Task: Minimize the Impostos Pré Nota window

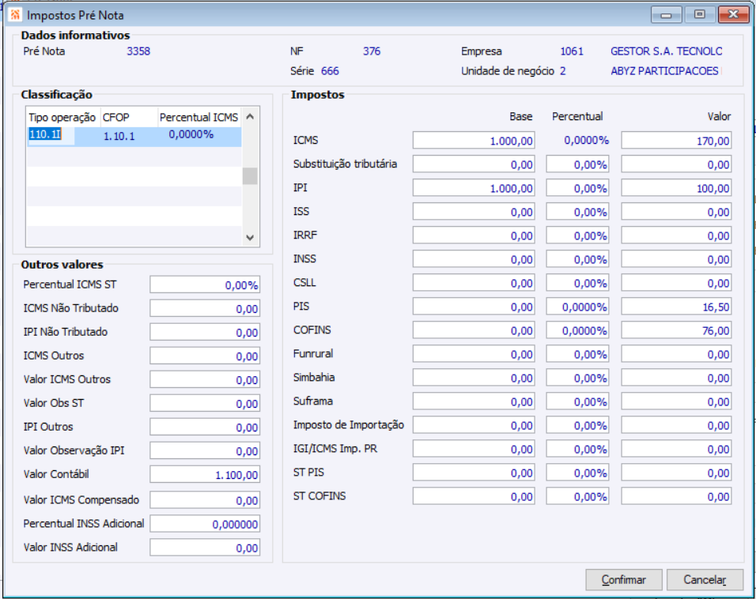Action: (666, 14)
